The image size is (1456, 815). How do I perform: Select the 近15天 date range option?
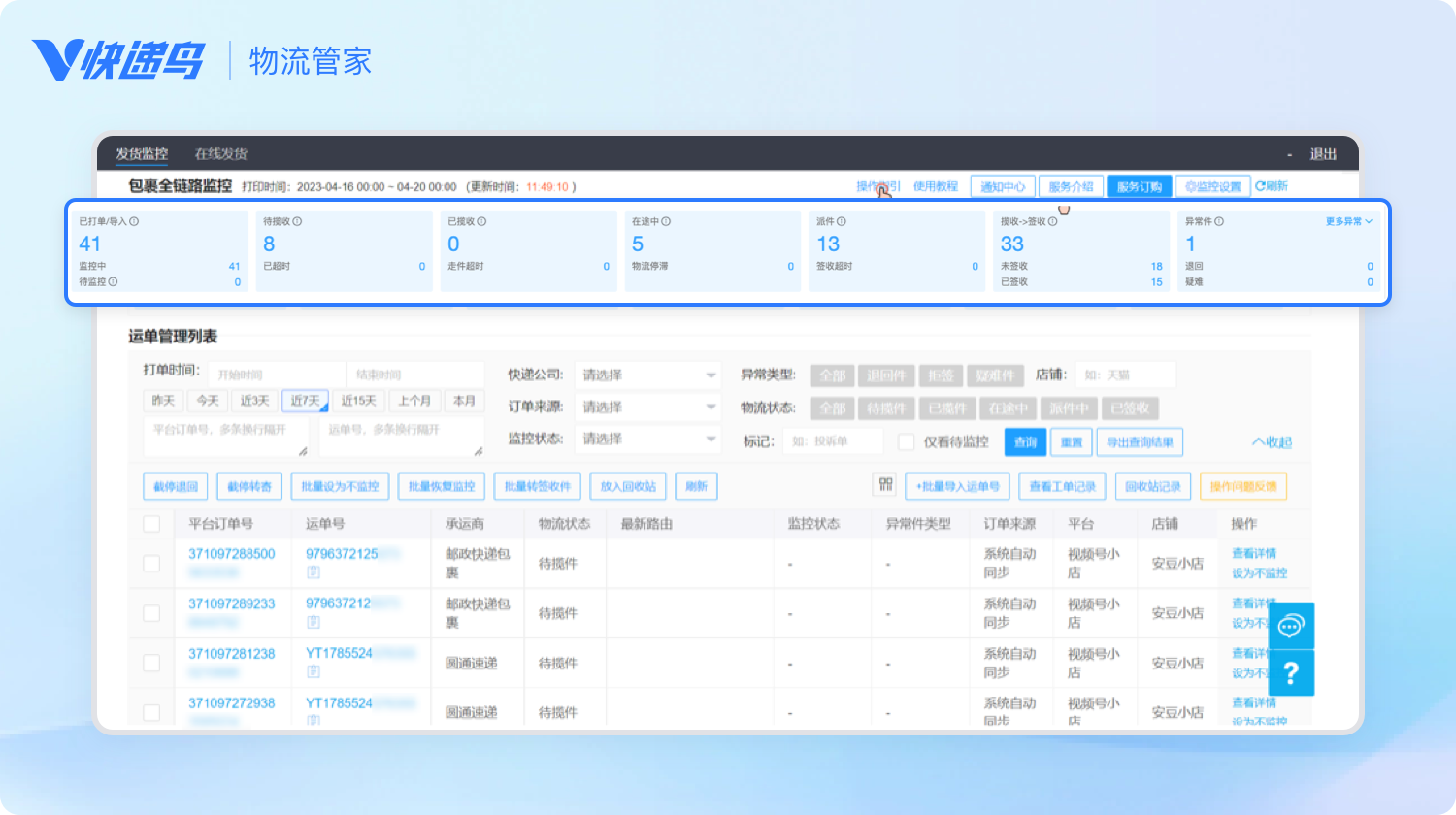tap(358, 401)
